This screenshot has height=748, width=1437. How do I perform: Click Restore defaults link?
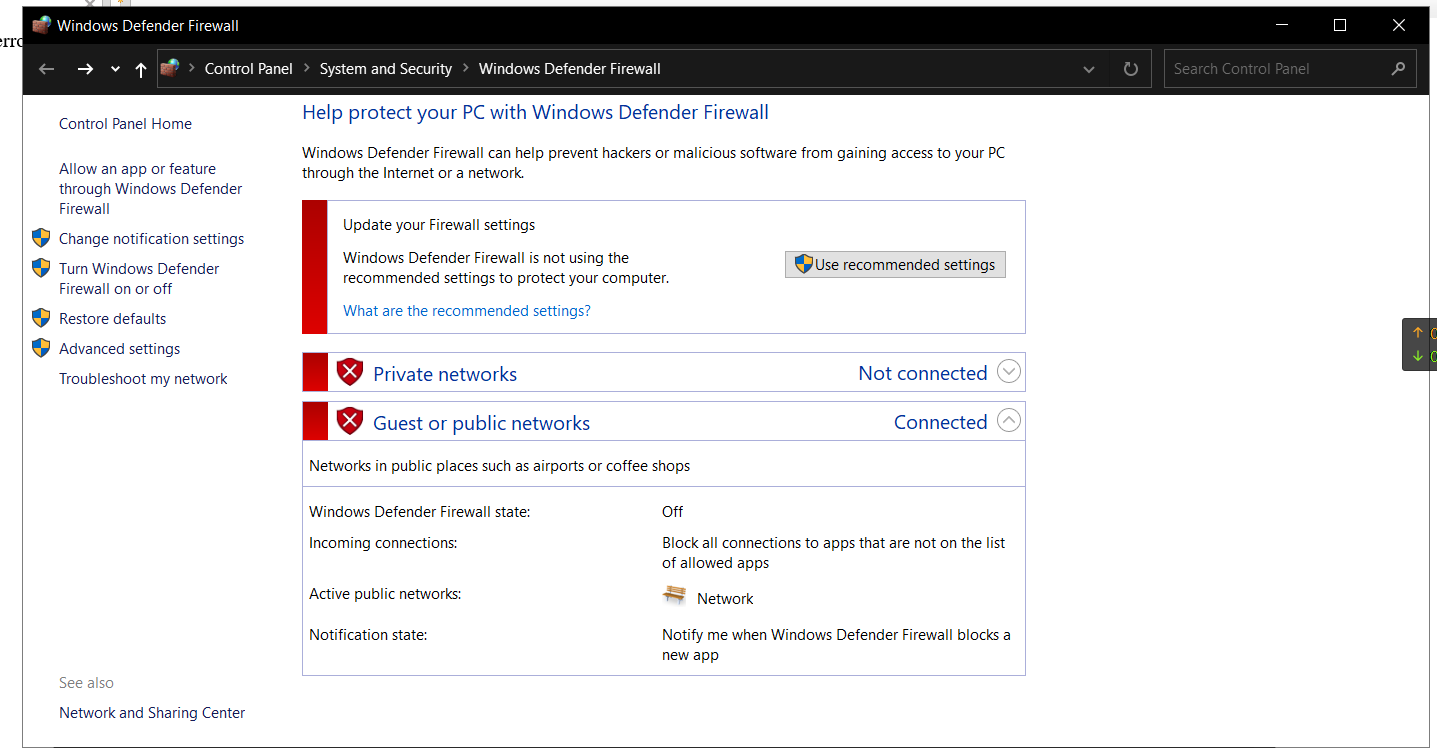[x=112, y=319]
